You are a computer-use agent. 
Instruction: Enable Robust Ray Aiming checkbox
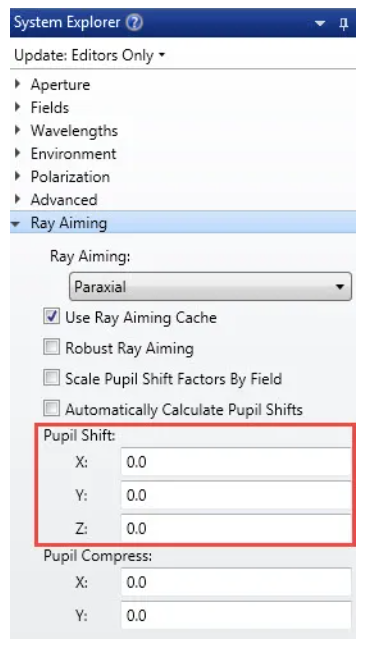coord(51,347)
